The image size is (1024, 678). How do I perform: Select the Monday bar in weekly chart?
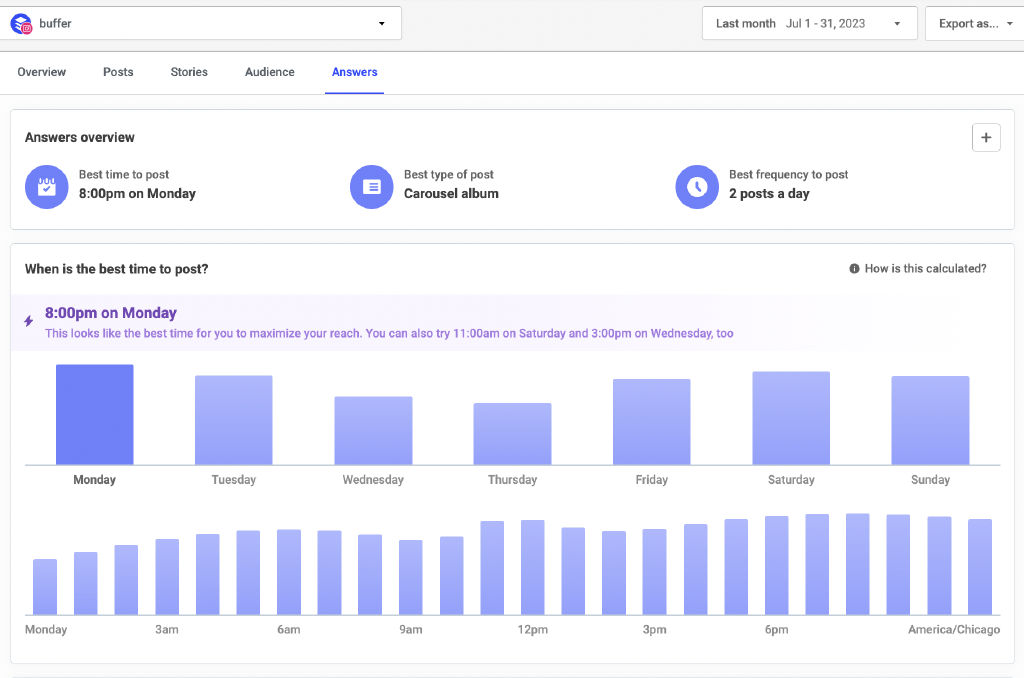94,415
